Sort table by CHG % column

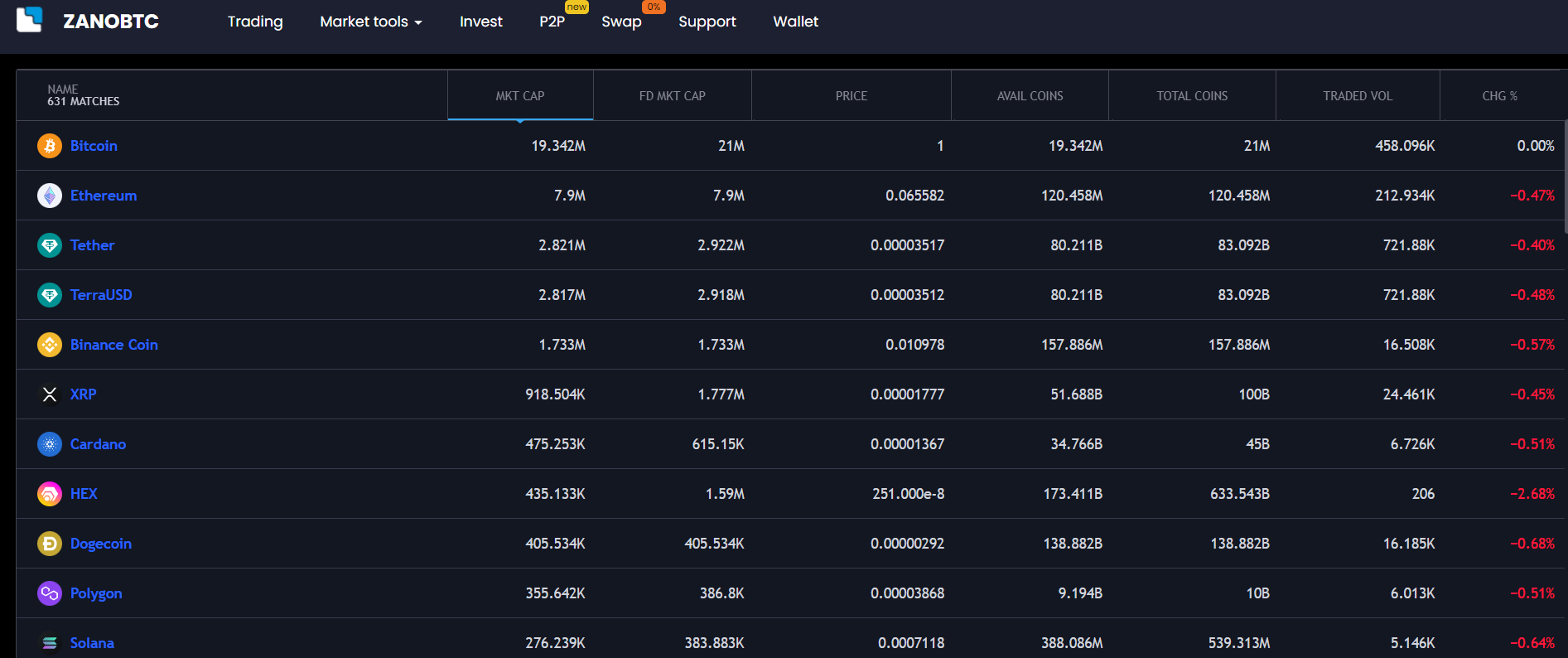point(1500,95)
